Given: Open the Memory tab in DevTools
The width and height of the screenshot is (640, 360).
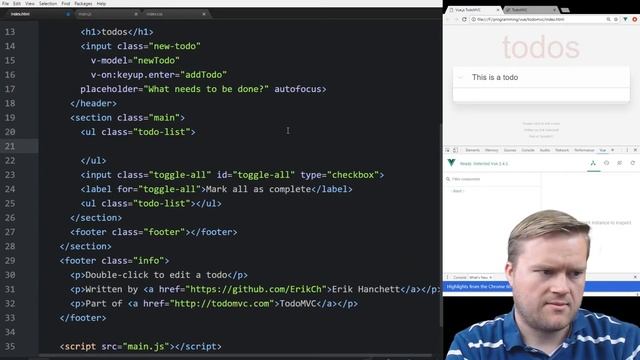Looking at the screenshot, I should 491,150.
